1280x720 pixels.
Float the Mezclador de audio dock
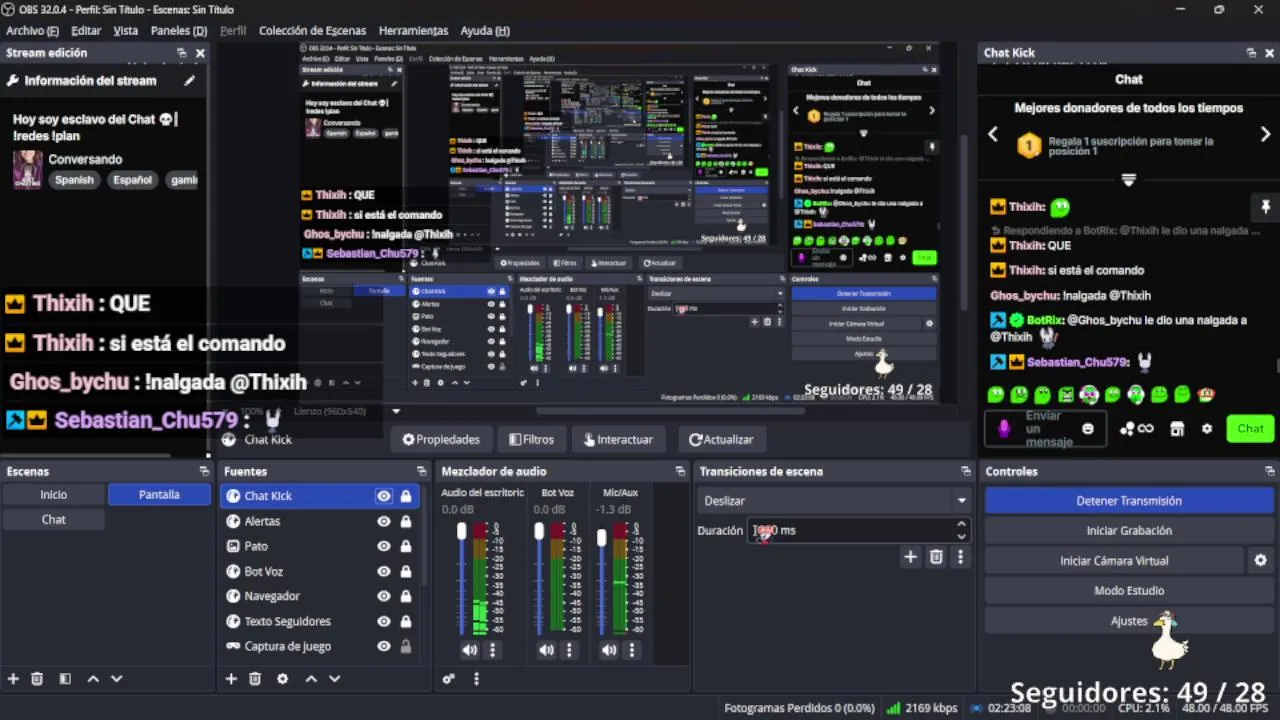(681, 471)
